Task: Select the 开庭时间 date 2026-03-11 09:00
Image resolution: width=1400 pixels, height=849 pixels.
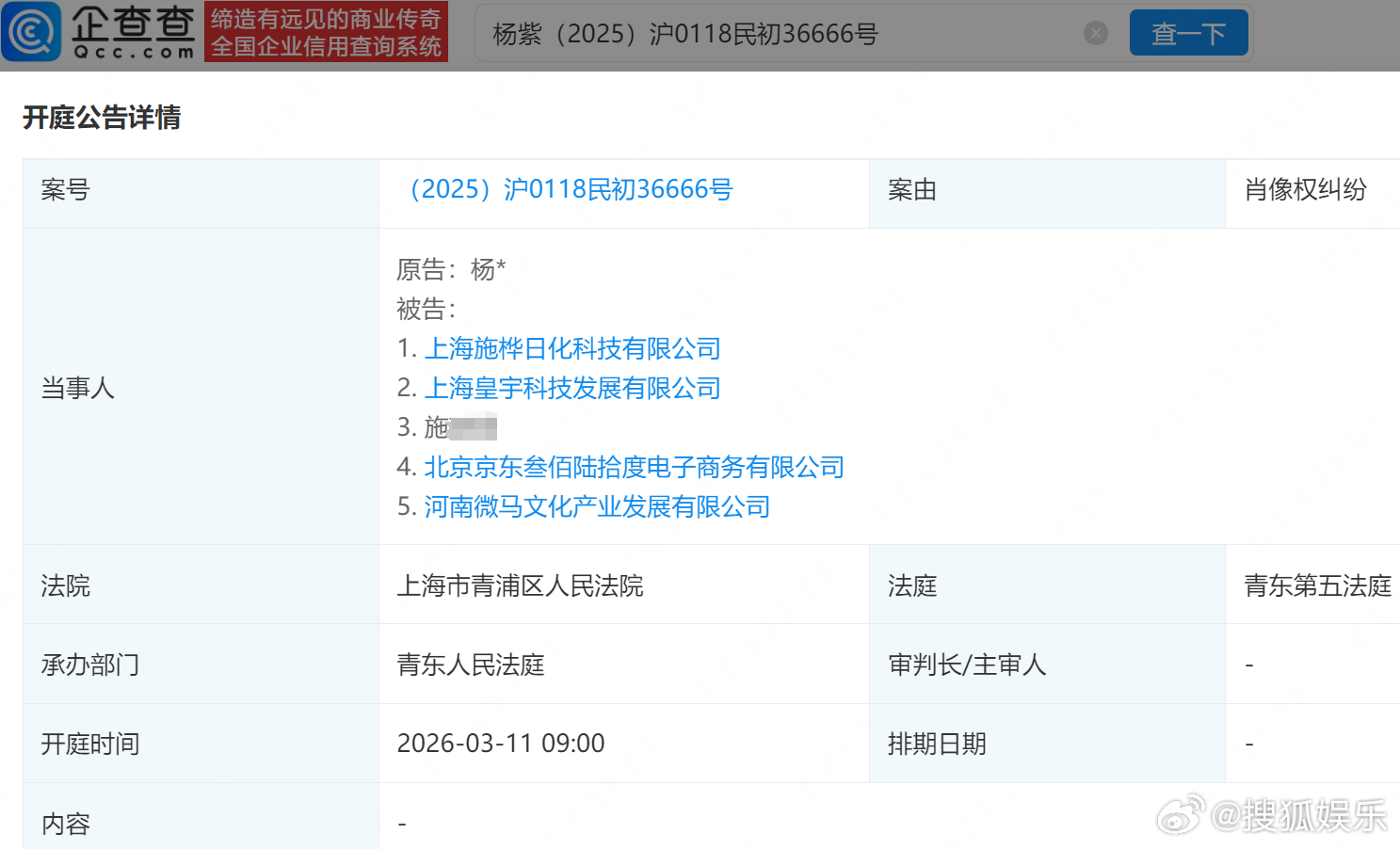Action: pos(500,743)
